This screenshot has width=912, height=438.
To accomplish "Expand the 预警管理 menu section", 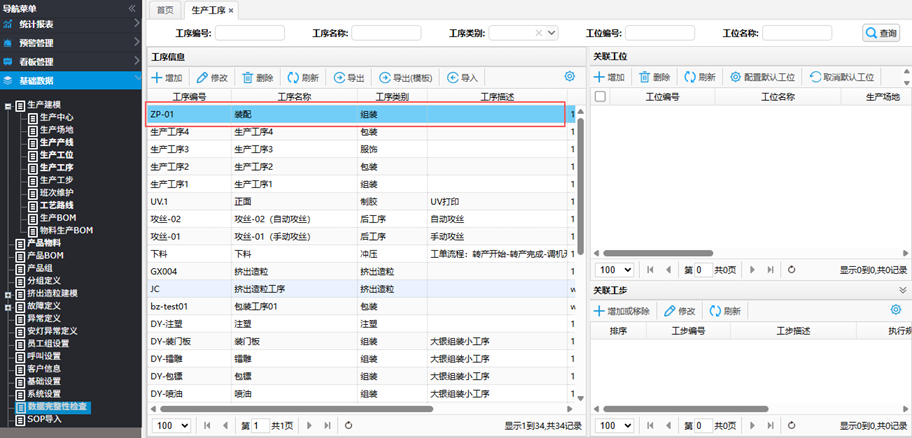I will click(x=71, y=42).
